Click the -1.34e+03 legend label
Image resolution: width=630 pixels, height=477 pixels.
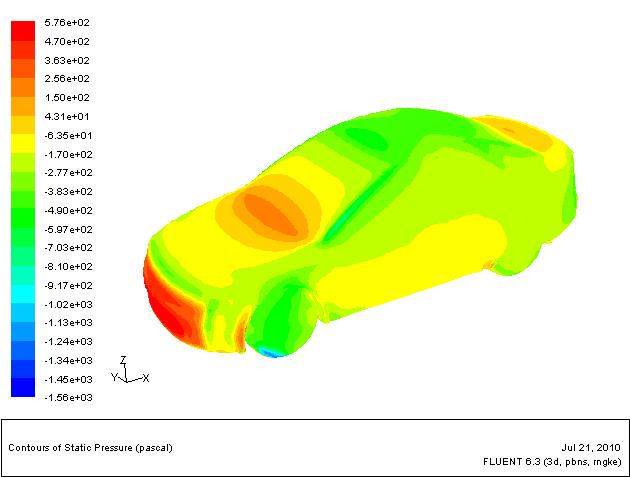point(68,360)
